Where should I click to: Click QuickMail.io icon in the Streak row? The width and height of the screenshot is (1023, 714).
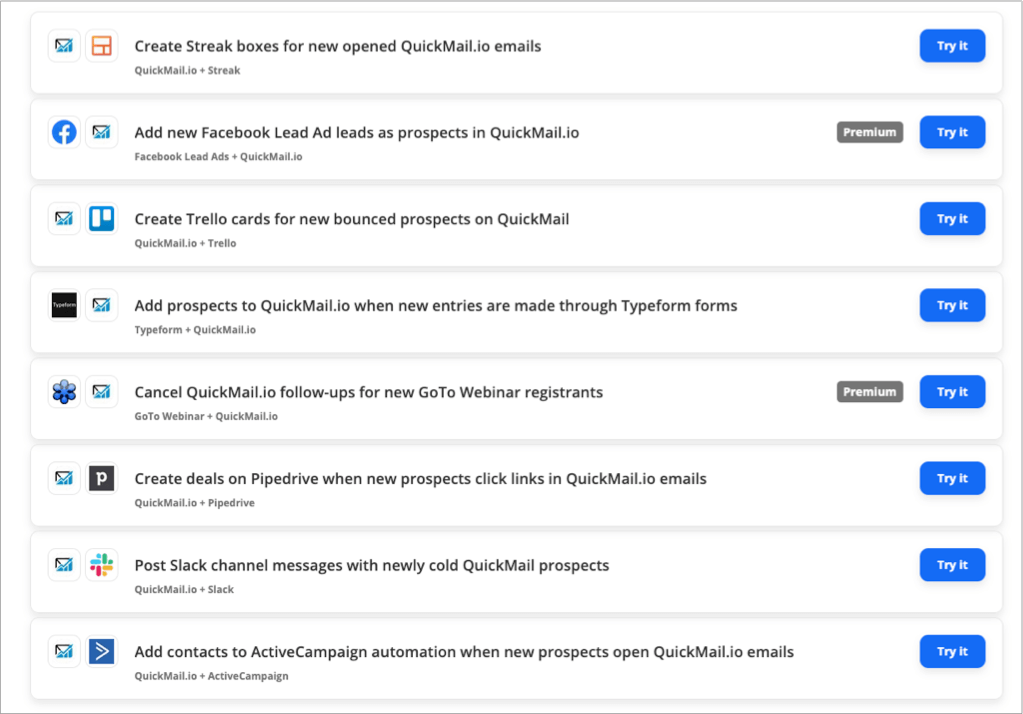[x=64, y=46]
